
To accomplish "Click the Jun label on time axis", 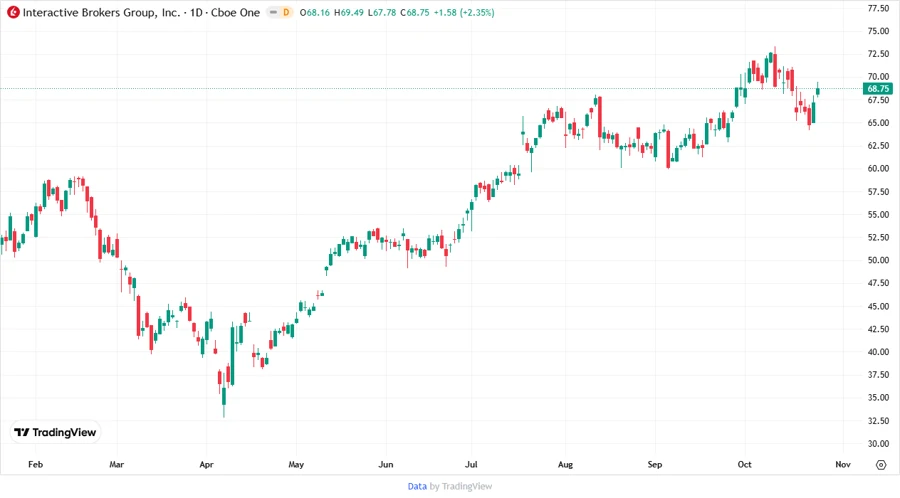I will 386,464.
